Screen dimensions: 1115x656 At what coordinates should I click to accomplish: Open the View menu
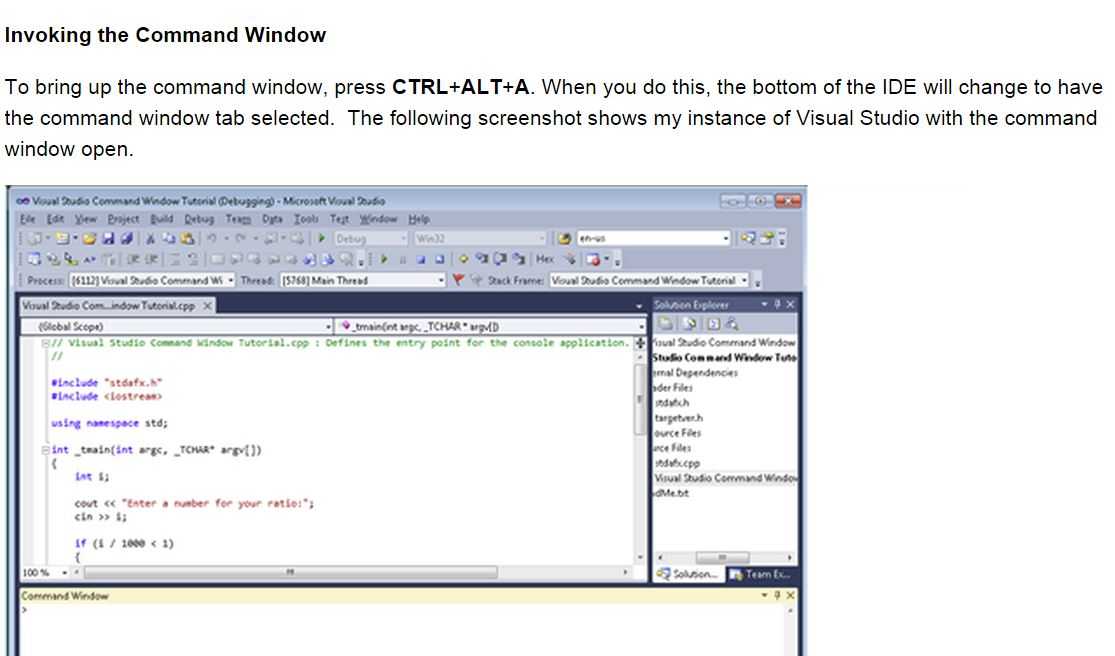(x=85, y=219)
